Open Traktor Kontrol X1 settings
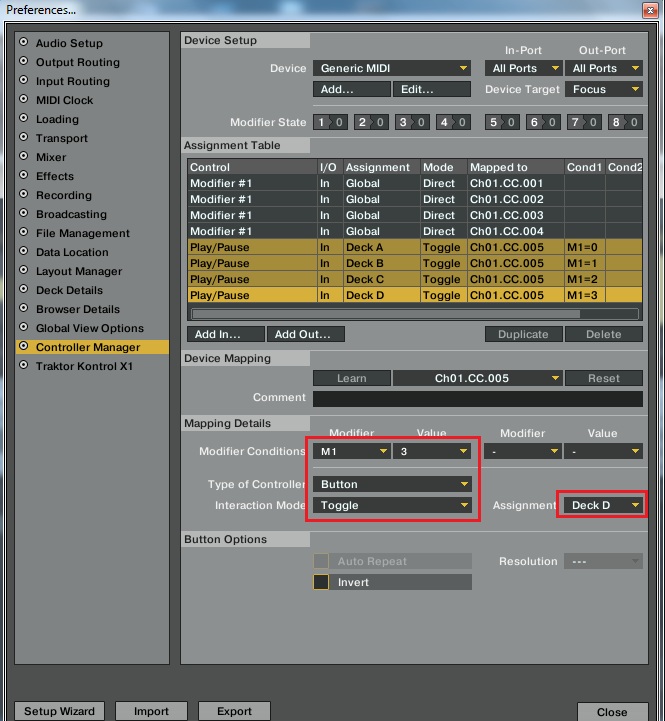Screen dimensions: 665x721 click(84, 366)
